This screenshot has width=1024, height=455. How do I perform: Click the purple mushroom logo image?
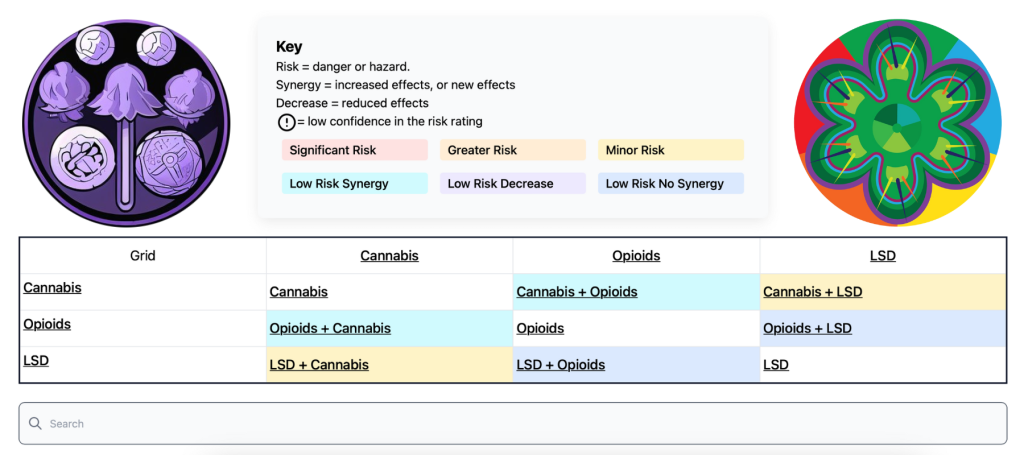point(126,122)
